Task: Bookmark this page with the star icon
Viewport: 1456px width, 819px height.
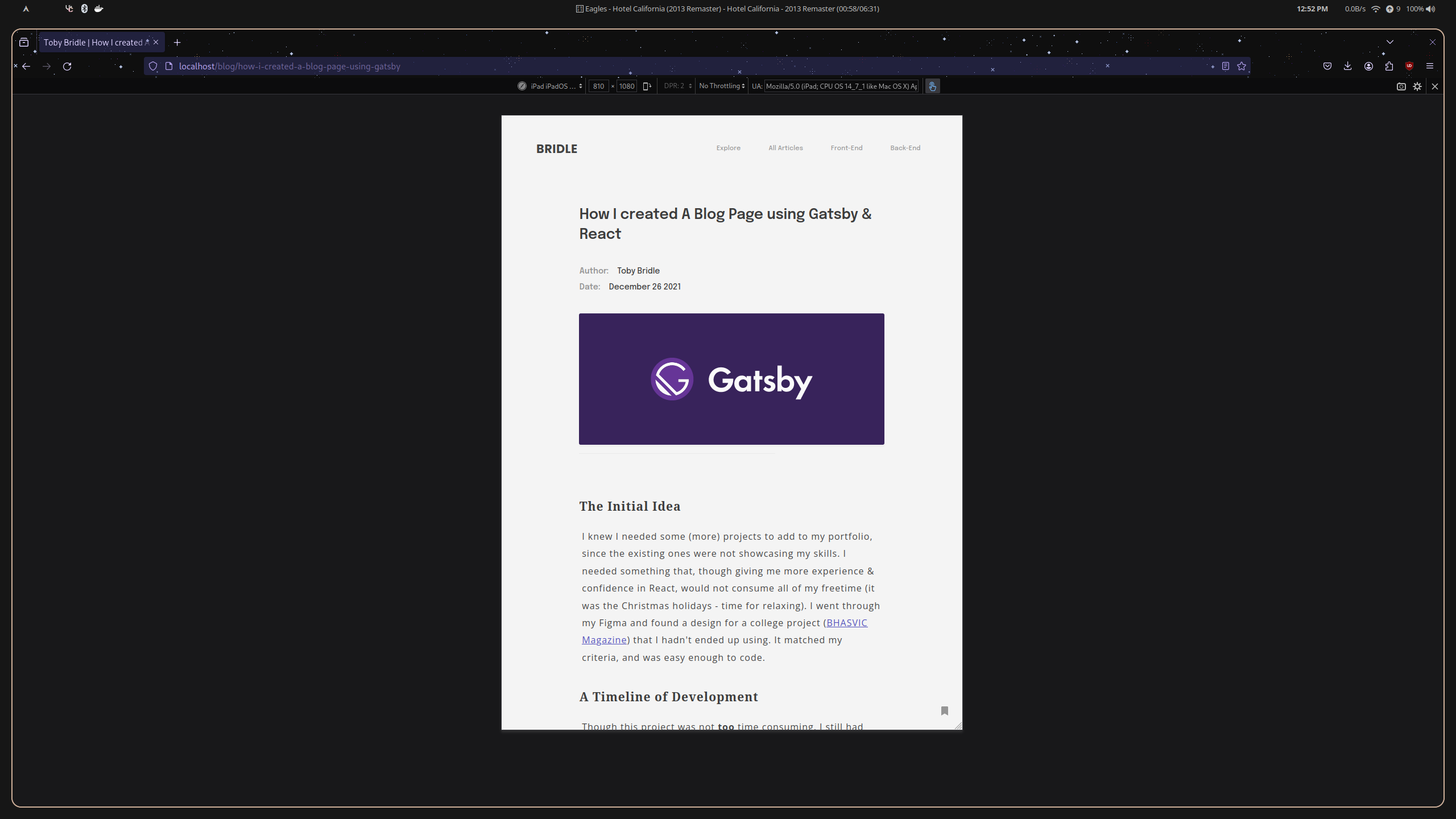Action: (1242, 67)
